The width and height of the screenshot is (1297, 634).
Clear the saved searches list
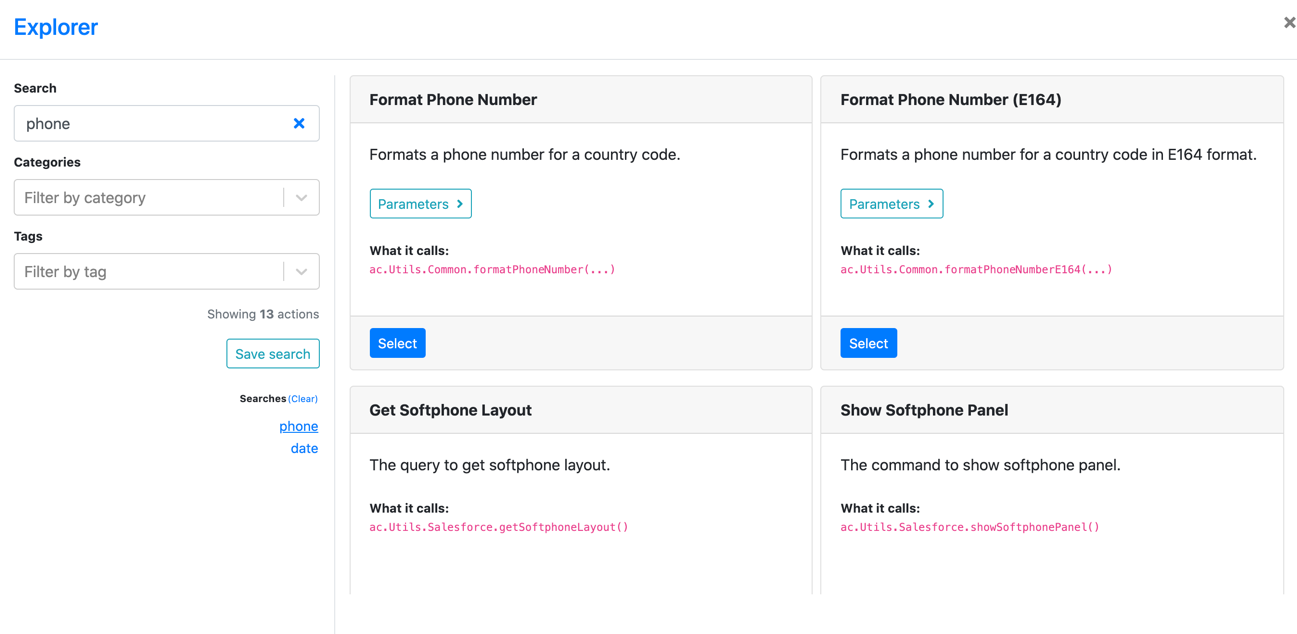(303, 399)
